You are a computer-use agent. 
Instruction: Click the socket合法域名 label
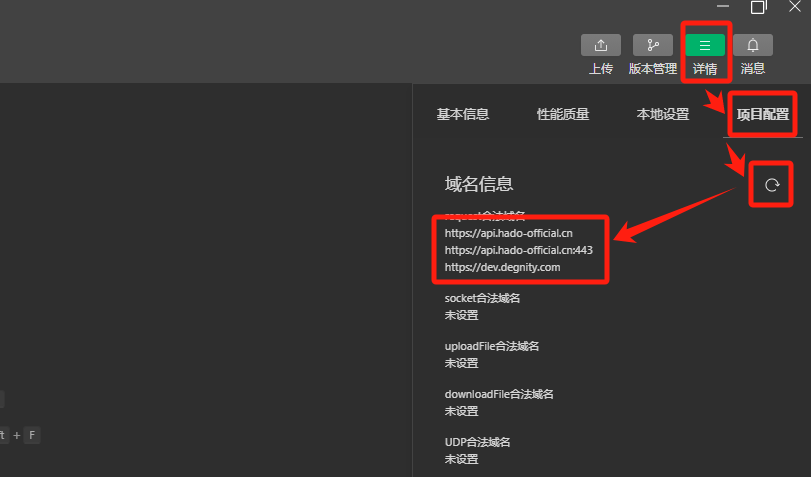point(482,298)
